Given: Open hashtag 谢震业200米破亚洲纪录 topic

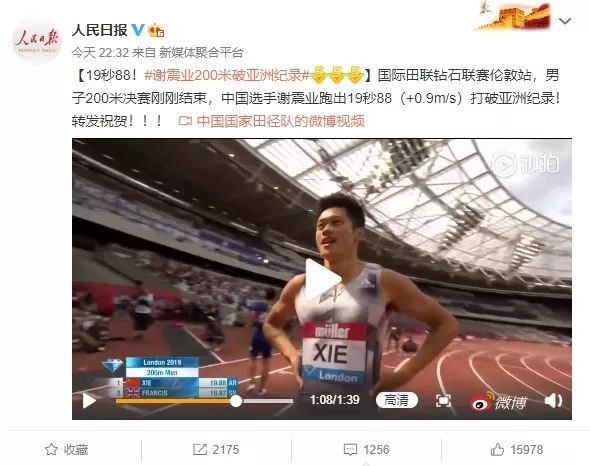Looking at the screenshot, I should tap(227, 76).
